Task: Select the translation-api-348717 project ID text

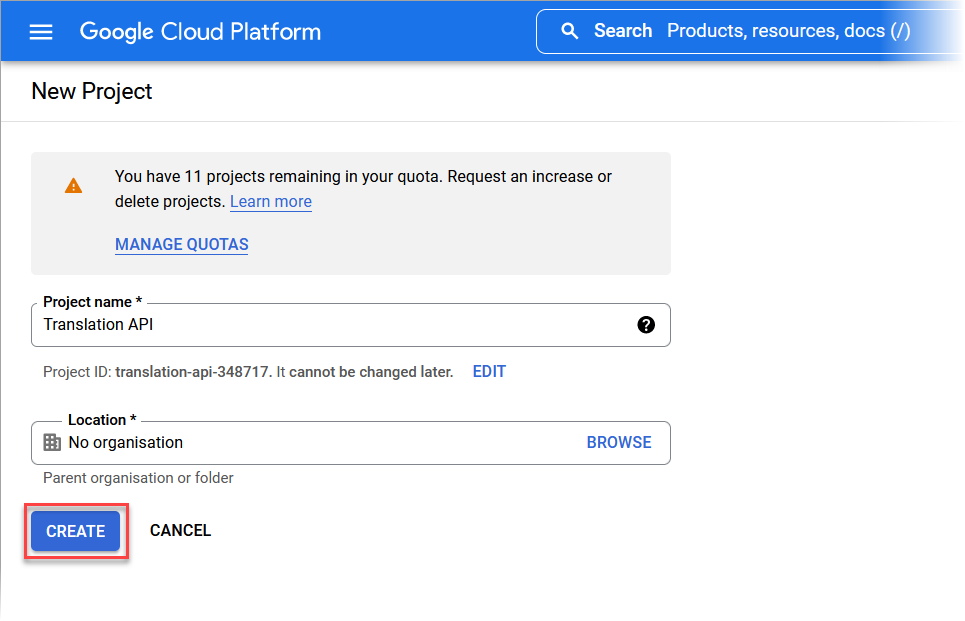Action: [x=192, y=372]
